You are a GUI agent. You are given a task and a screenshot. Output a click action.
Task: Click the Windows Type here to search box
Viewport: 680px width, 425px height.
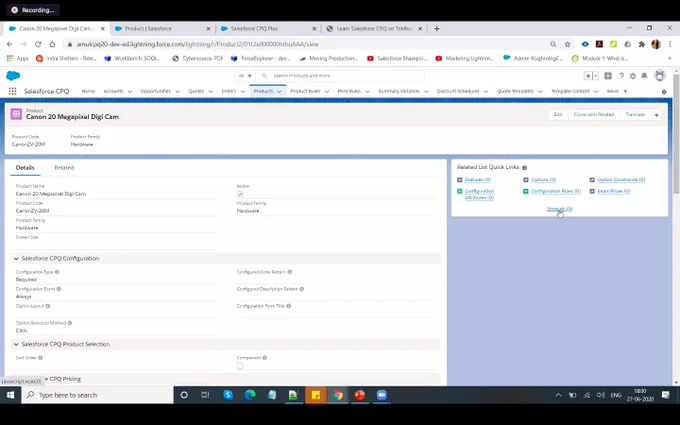97,395
